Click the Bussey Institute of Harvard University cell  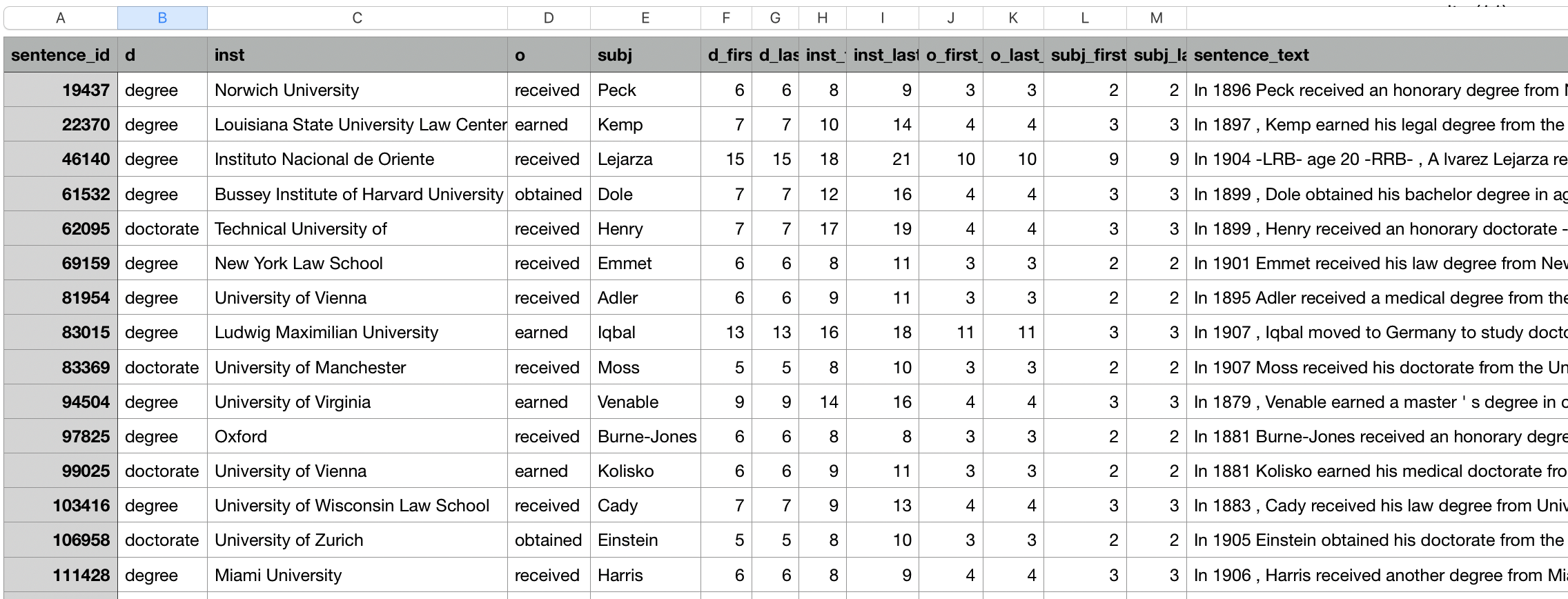(357, 194)
